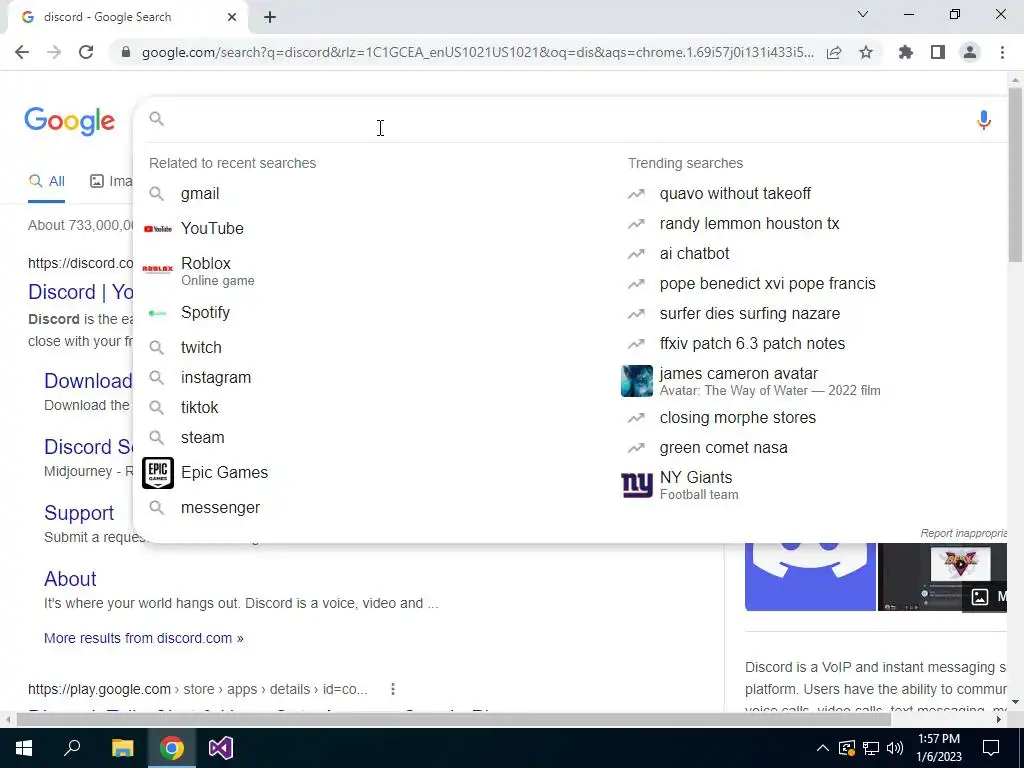Image resolution: width=1024 pixels, height=768 pixels.
Task: Open the Chrome profile avatar
Action: [x=970, y=52]
